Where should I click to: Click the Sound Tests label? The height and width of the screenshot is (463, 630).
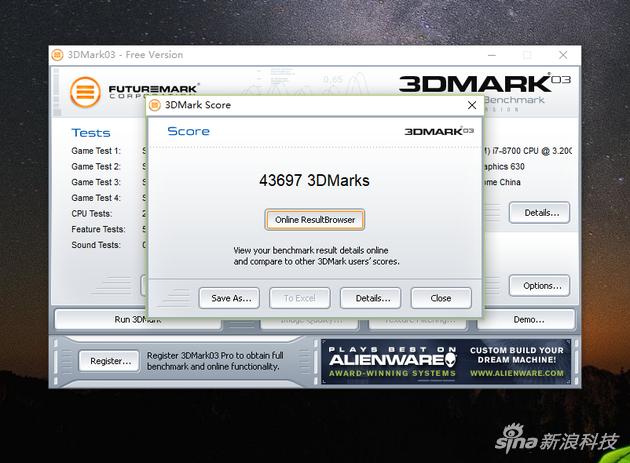(96, 245)
